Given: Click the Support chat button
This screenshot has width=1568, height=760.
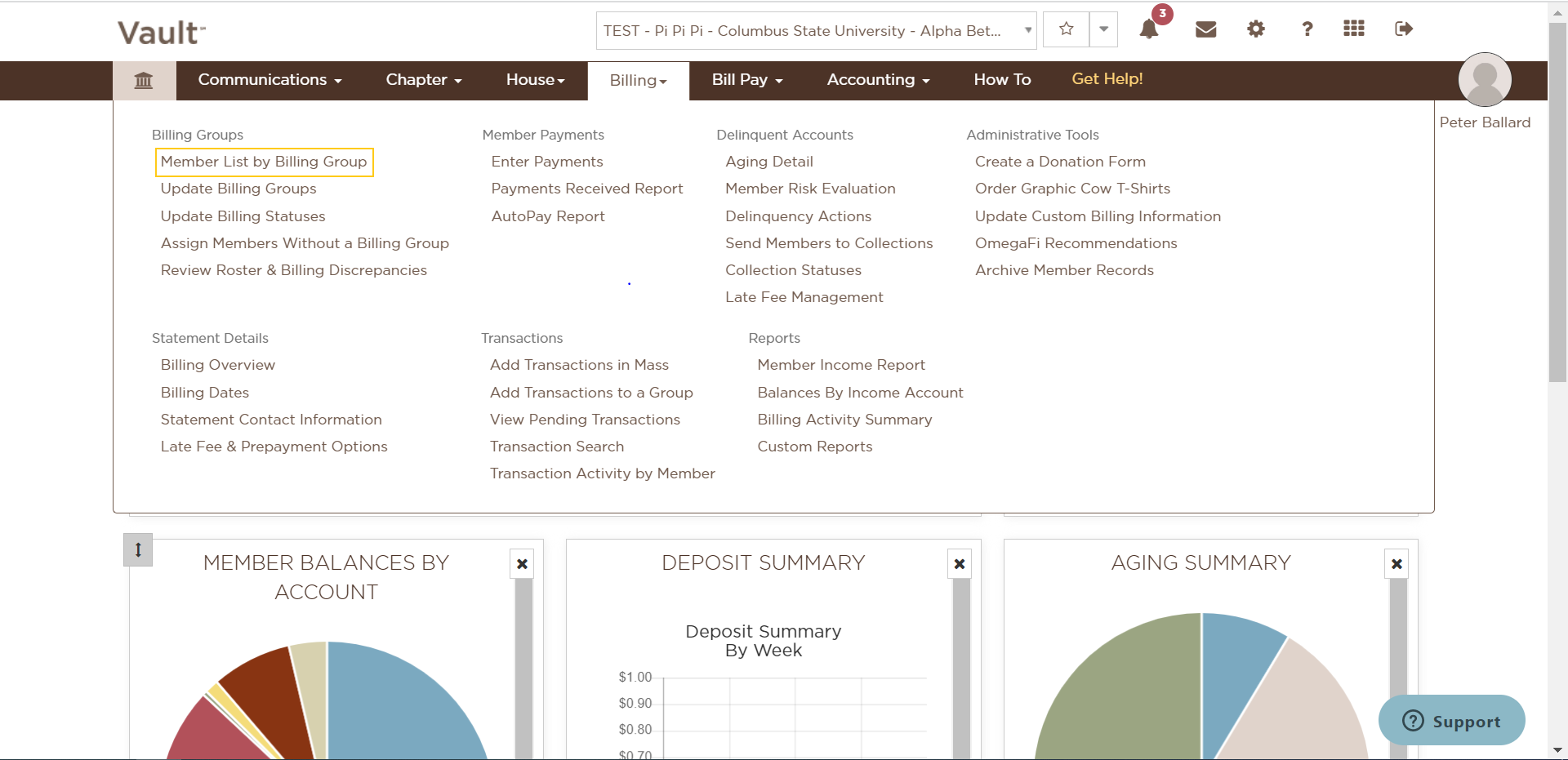Looking at the screenshot, I should pyautogui.click(x=1451, y=721).
